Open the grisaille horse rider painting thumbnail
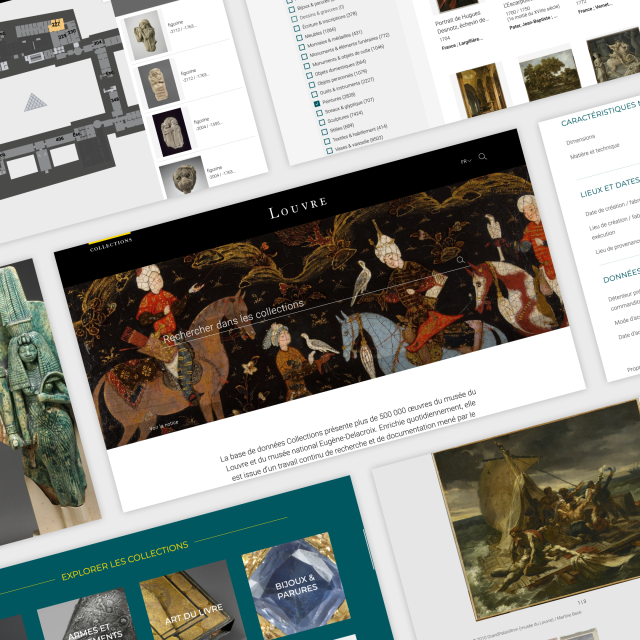 click(614, 55)
